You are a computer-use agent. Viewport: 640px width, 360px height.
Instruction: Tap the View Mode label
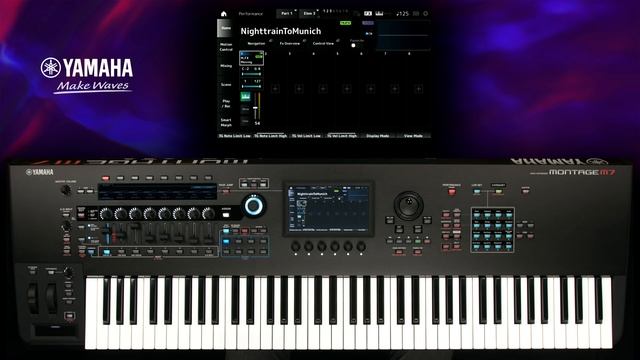pos(413,136)
